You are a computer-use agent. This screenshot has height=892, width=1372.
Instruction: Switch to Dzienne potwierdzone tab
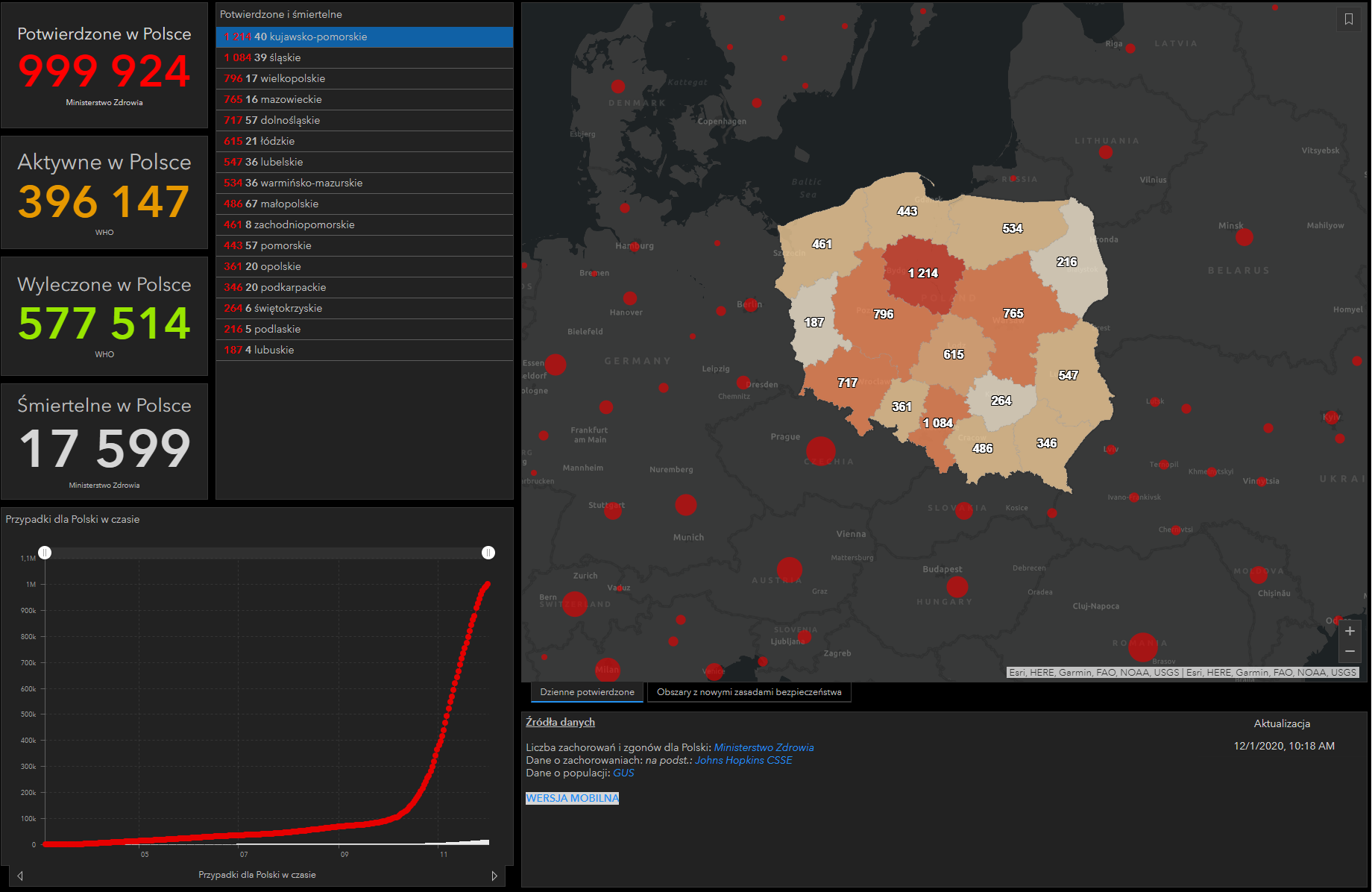(x=587, y=692)
